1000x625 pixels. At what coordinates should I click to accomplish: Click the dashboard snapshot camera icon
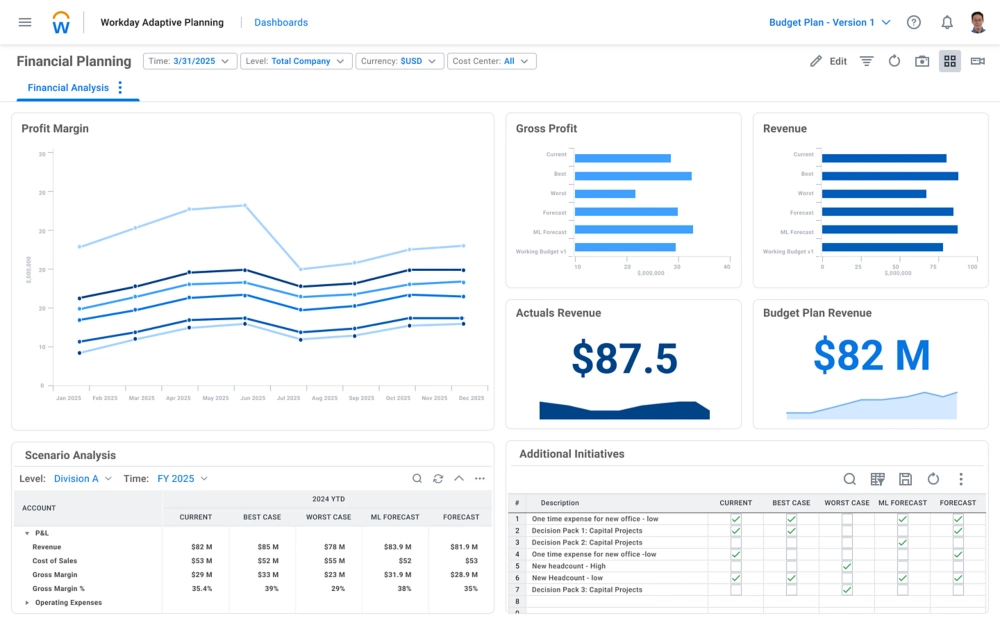[922, 61]
